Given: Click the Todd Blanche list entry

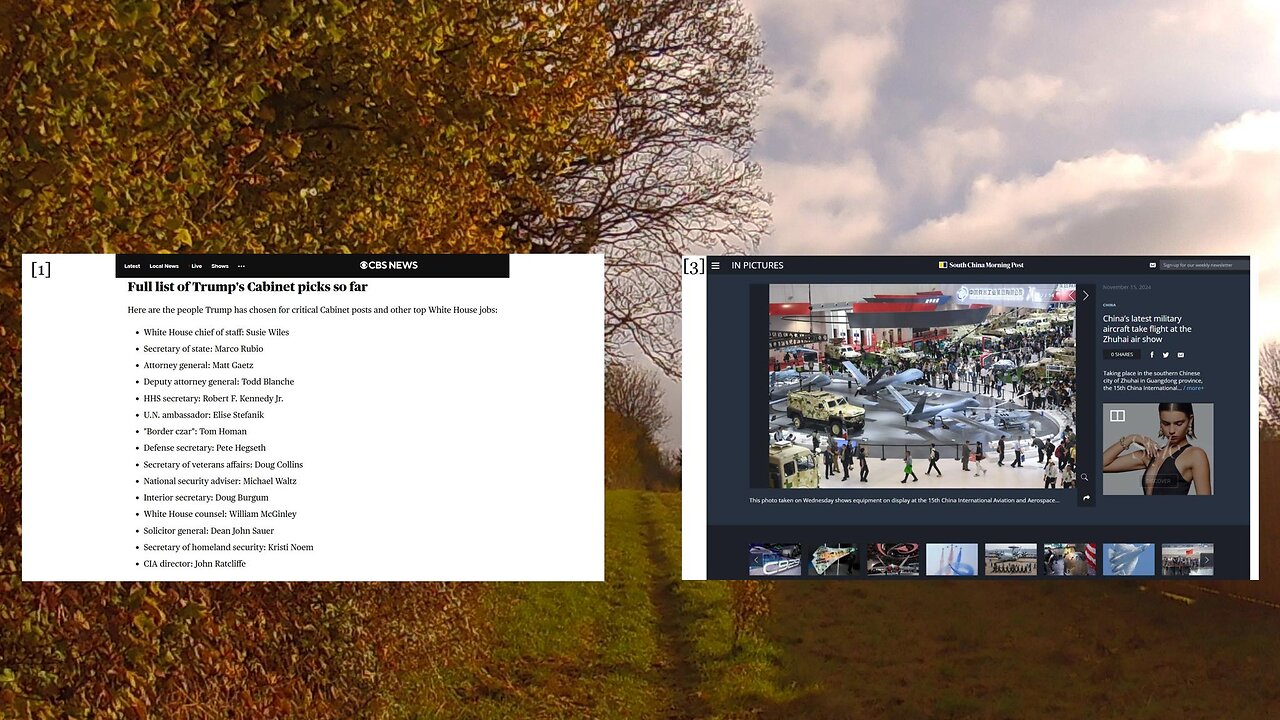Looking at the screenshot, I should pos(218,382).
